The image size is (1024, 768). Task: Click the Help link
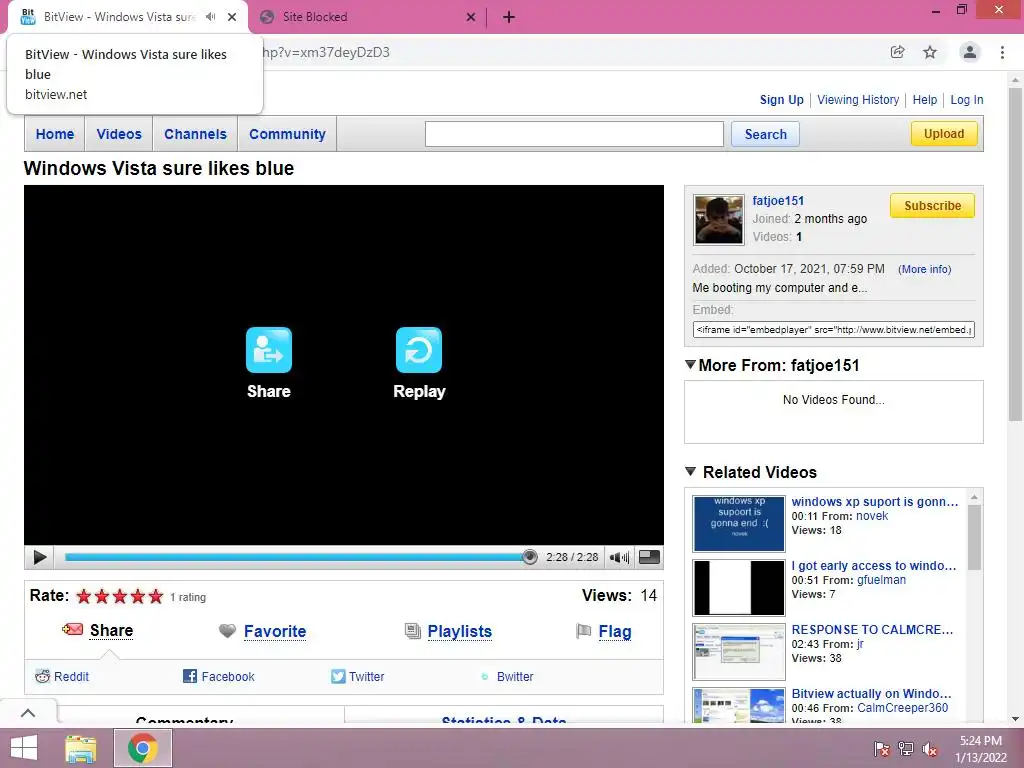[x=924, y=100]
